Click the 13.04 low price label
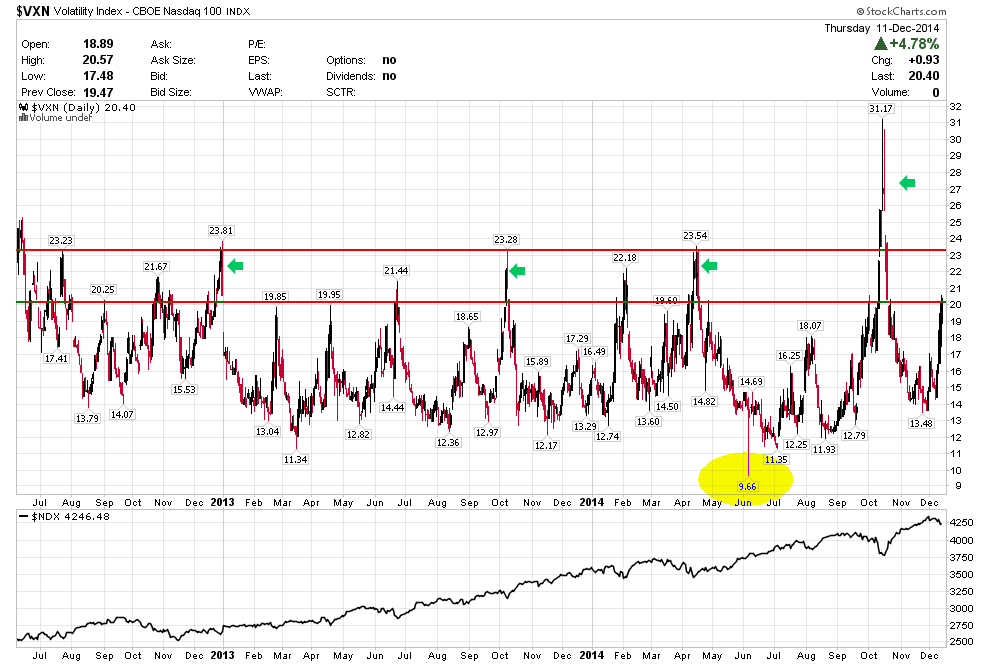 pos(267,432)
